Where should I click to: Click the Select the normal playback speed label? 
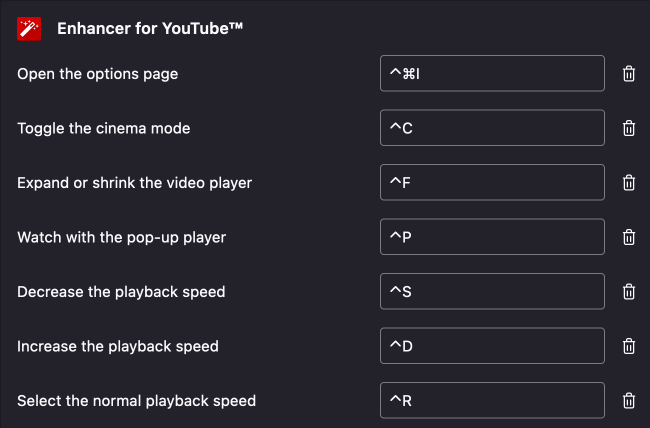coord(137,401)
